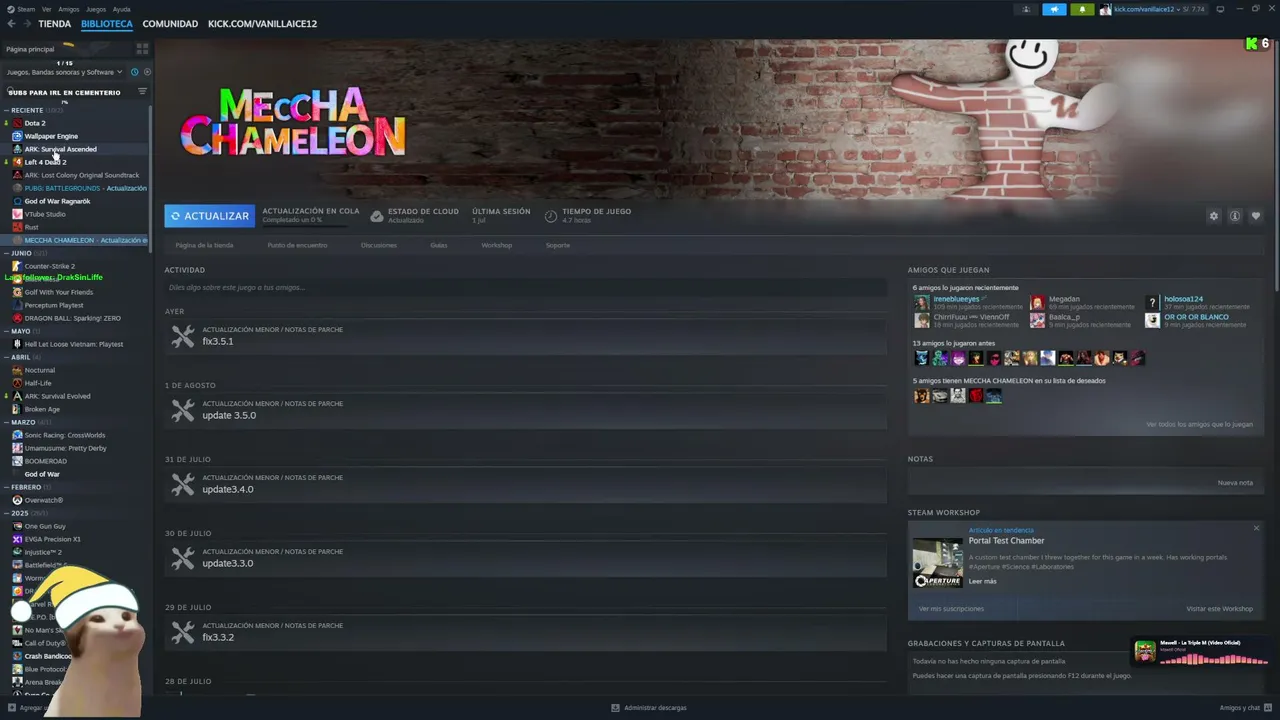The image size is (1280, 720).
Task: Open the fix3.5.1 patch notes wrench icon
Action: click(x=182, y=336)
